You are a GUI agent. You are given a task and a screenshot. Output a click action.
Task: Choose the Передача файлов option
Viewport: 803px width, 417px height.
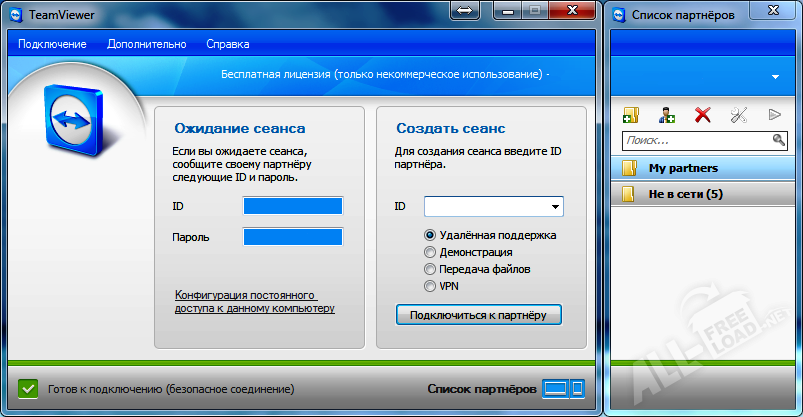[x=431, y=269]
